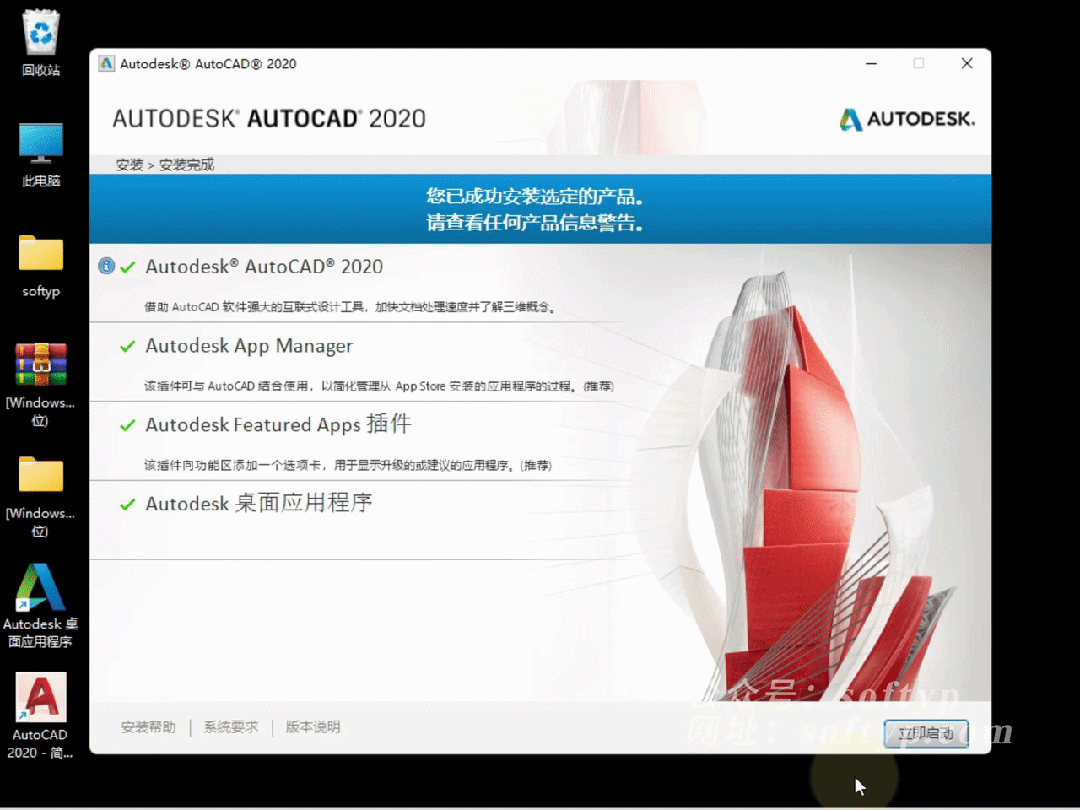Viewport: 1080px width, 810px height.
Task: Select the This PC desktop icon
Action: [x=41, y=154]
